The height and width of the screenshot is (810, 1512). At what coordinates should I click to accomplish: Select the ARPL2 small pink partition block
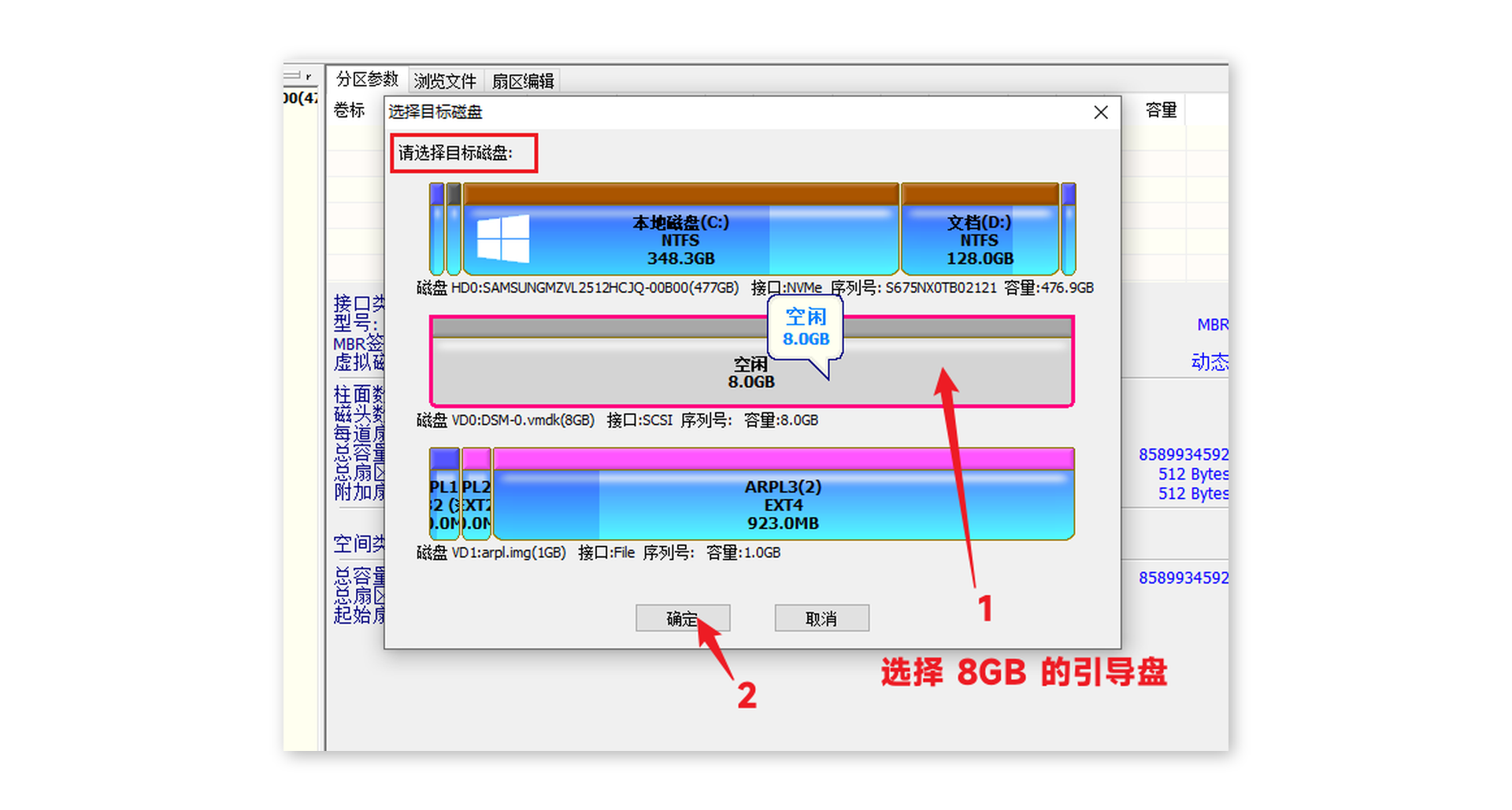coord(476,494)
